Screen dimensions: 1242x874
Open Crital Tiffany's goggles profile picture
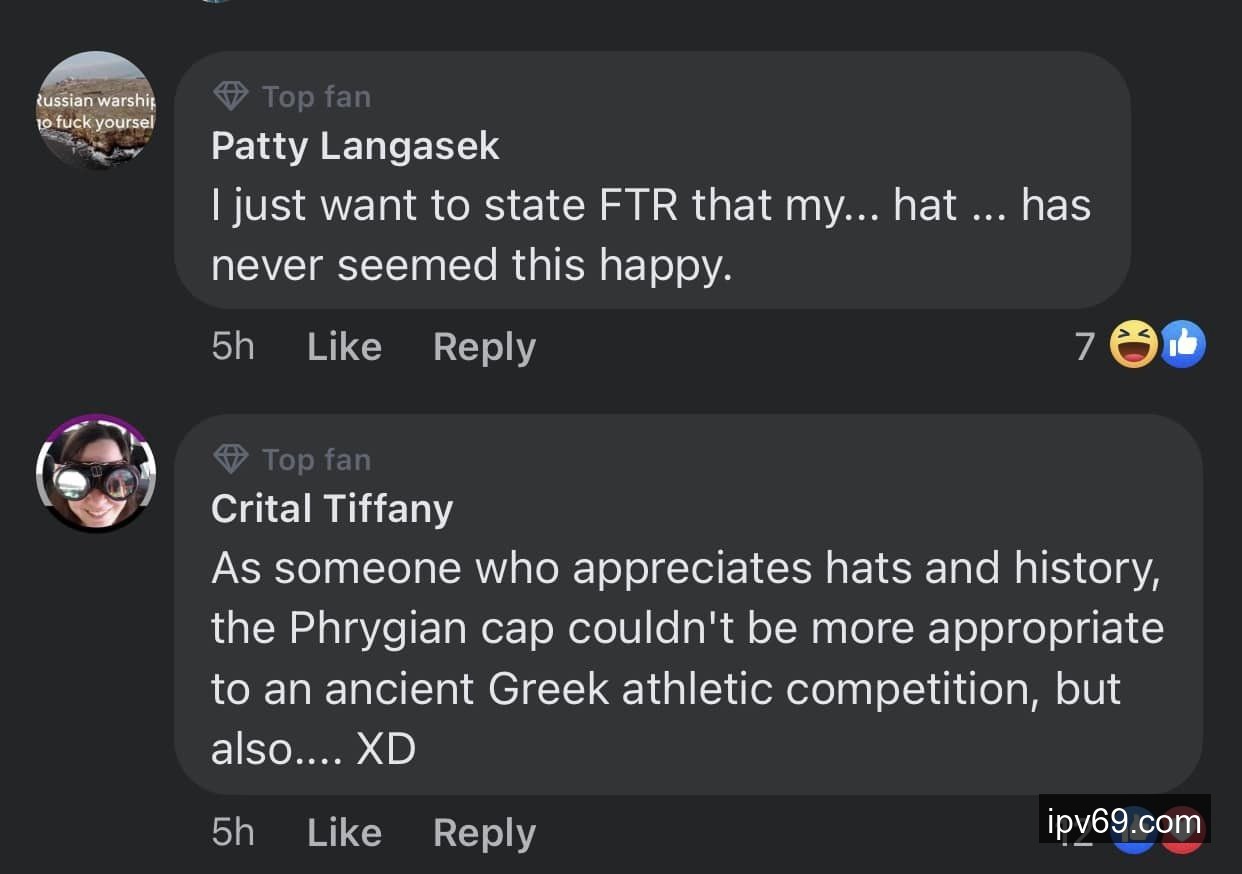[96, 473]
